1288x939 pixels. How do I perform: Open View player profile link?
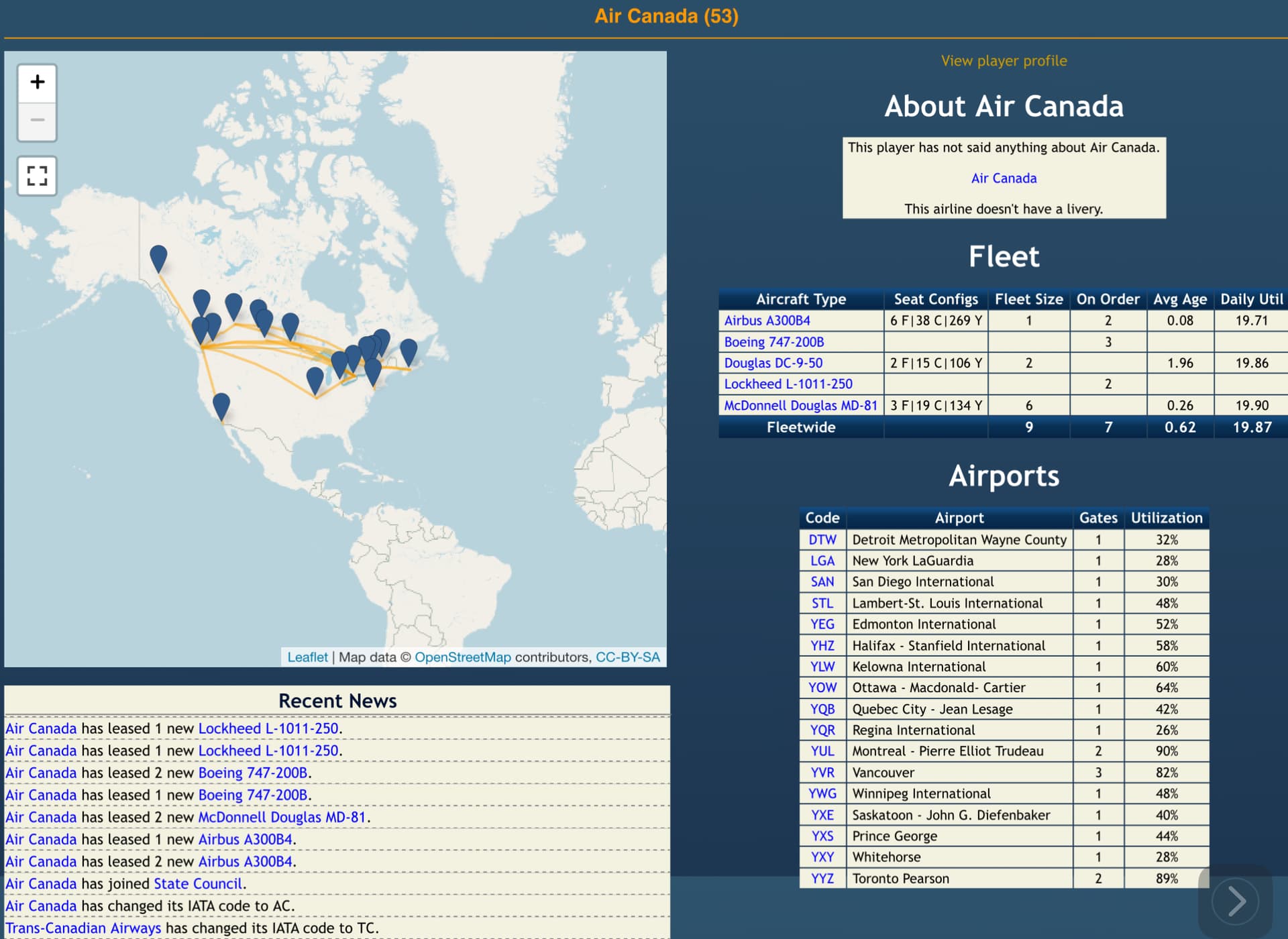point(1004,60)
